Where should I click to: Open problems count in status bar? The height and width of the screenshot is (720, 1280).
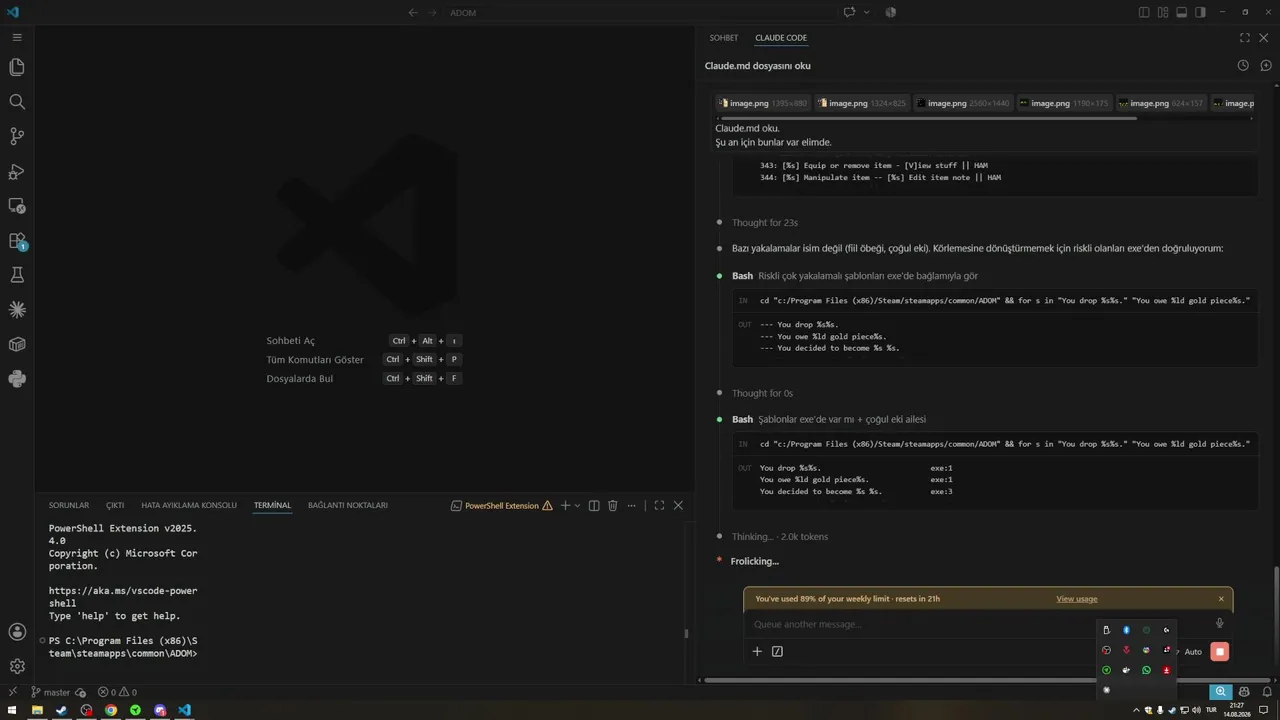117,692
